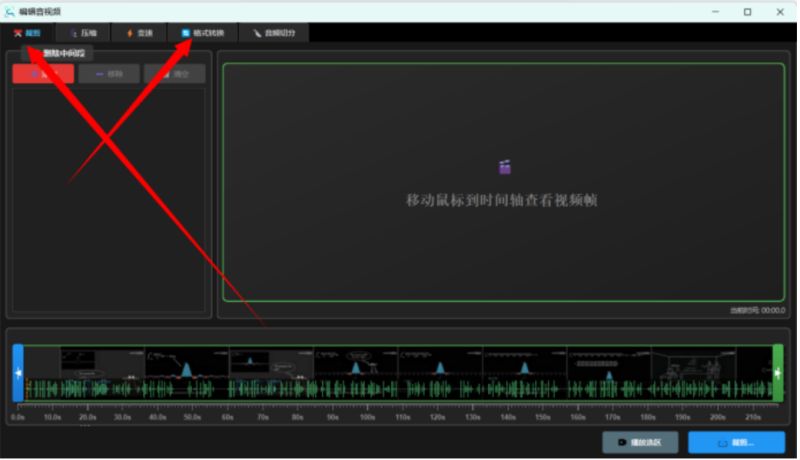The width and height of the screenshot is (800, 460).
Task: Click the green right trim handle
Action: click(x=778, y=373)
